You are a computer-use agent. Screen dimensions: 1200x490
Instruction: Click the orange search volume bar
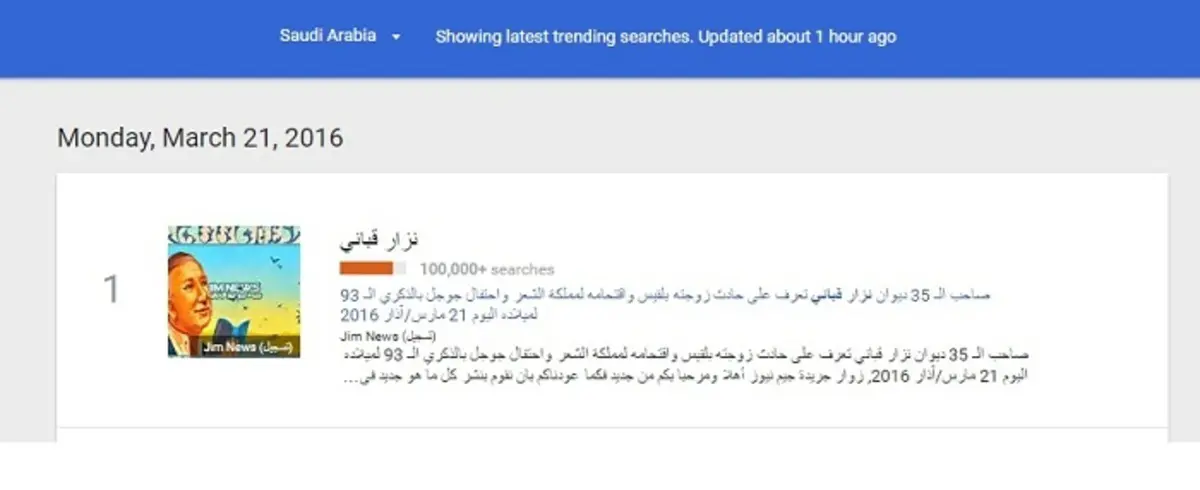coord(373,268)
